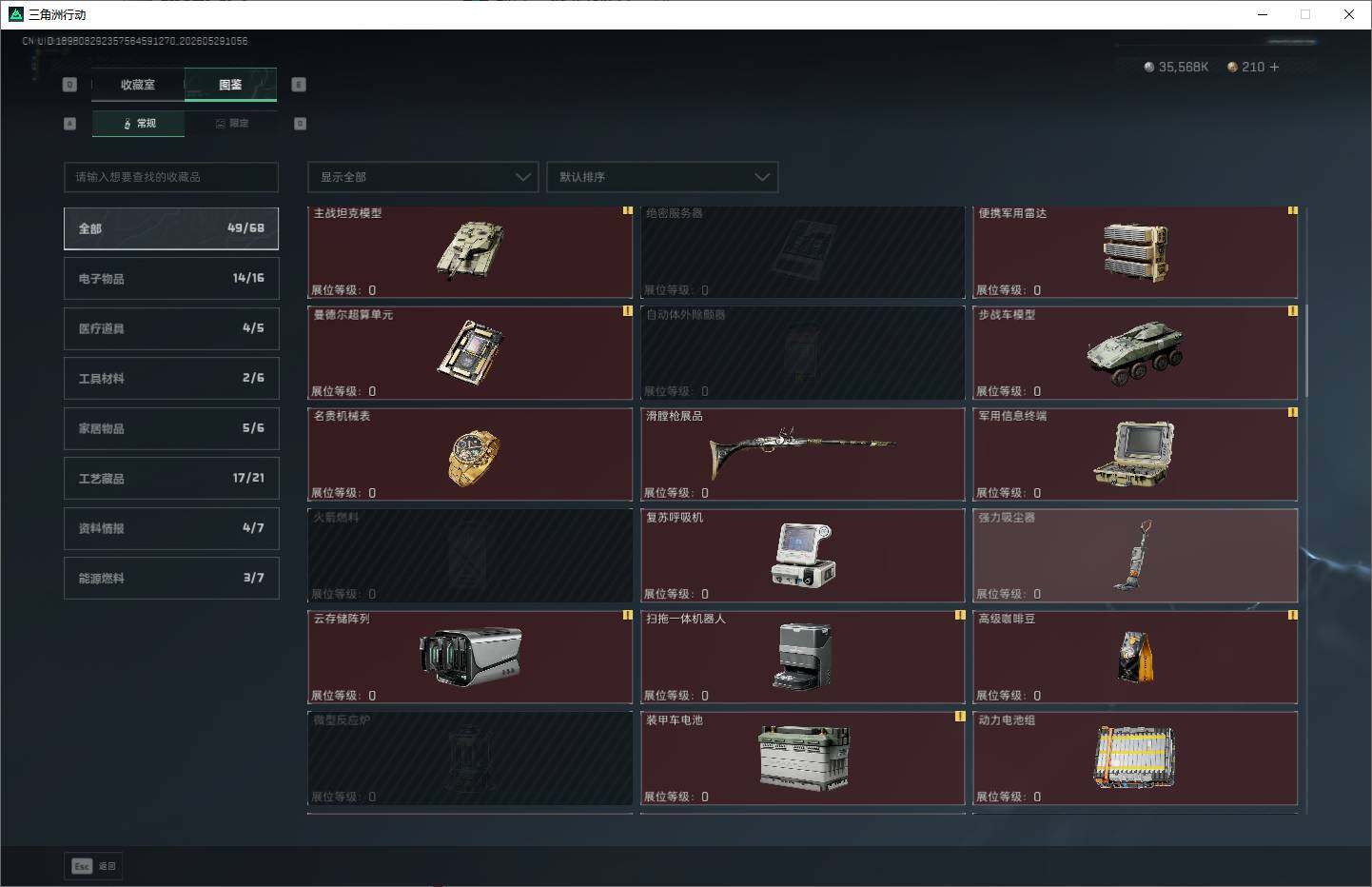Image resolution: width=1372 pixels, height=887 pixels.
Task: Click 展位等级 text on 复苏呼吸机 card
Action: [x=676, y=594]
